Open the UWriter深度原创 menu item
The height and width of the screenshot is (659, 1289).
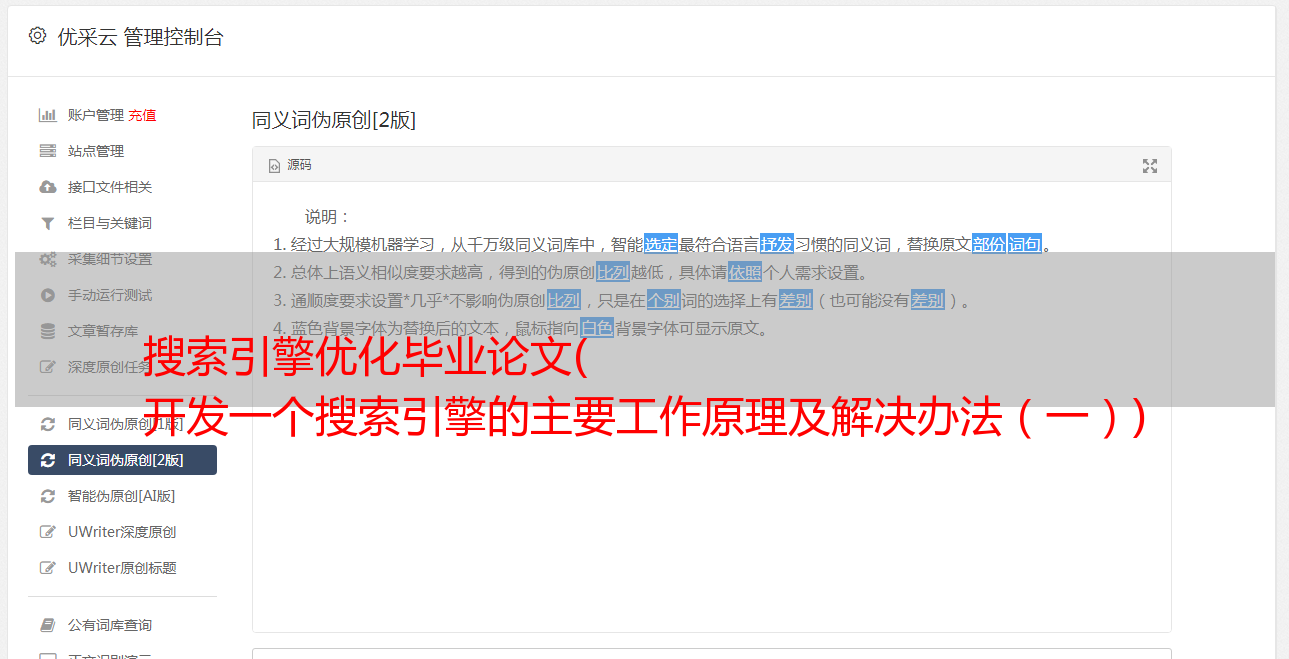pyautogui.click(x=122, y=532)
